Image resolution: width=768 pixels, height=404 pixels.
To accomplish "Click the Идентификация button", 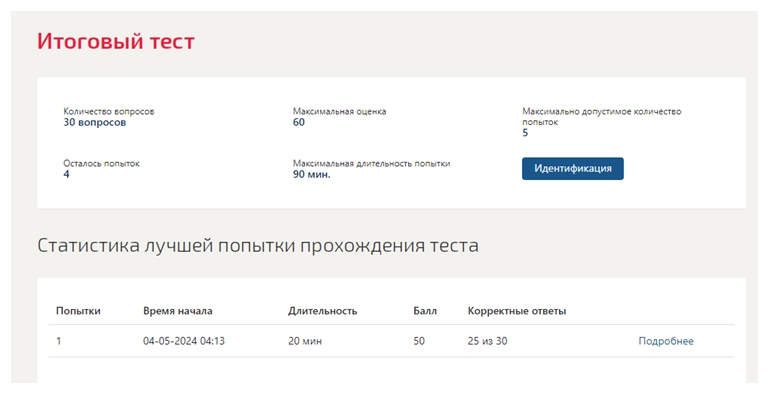I will (573, 168).
